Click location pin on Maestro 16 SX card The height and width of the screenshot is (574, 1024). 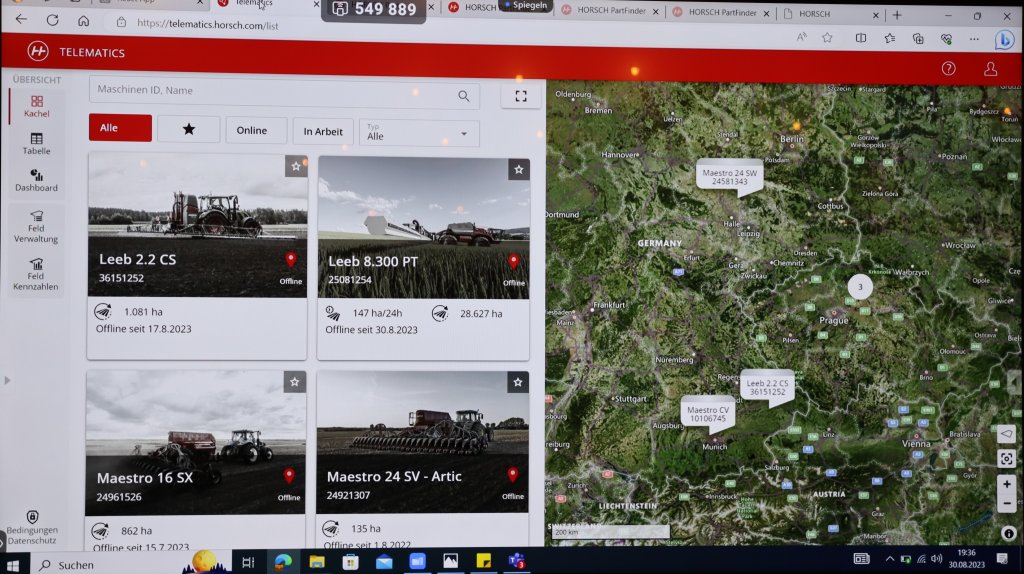(289, 475)
